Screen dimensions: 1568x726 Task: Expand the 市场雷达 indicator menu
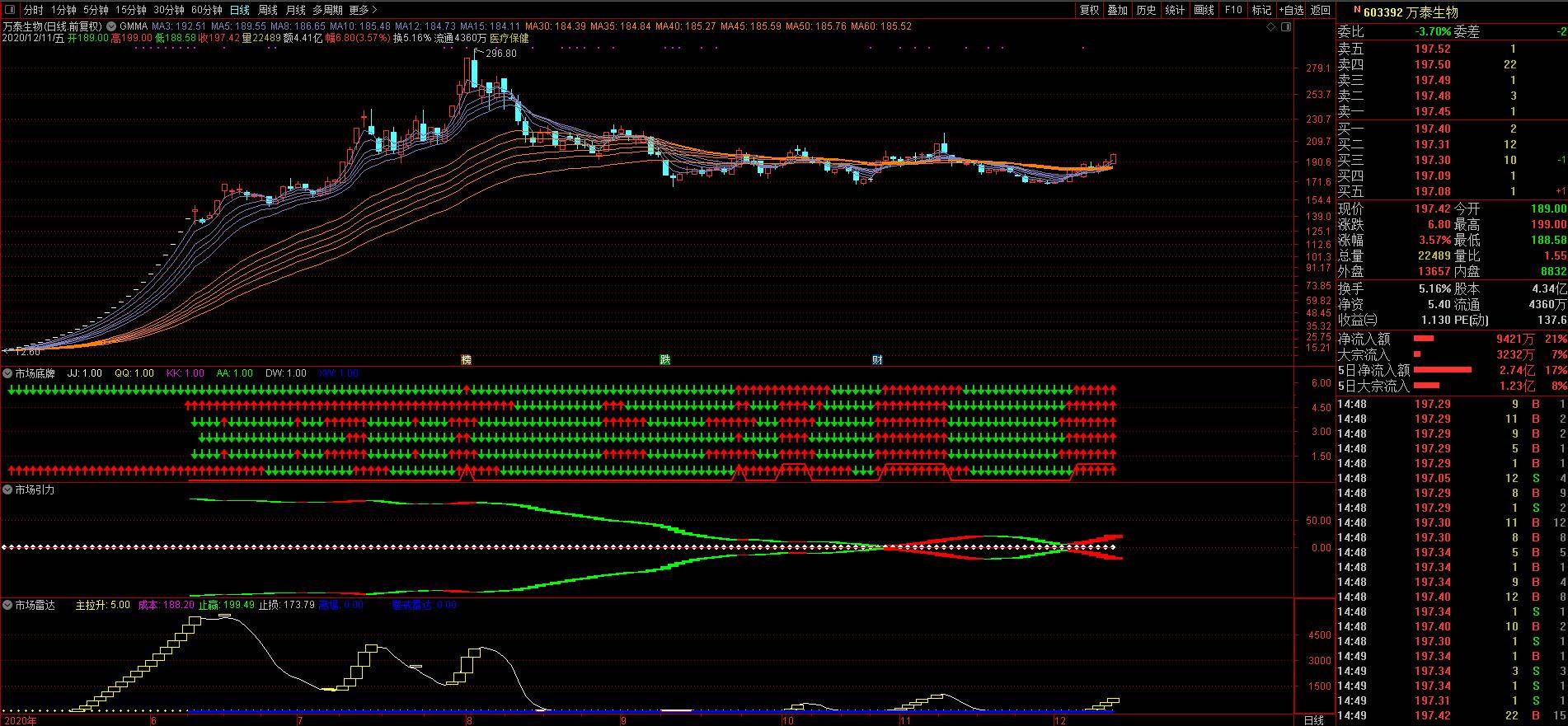(7, 605)
